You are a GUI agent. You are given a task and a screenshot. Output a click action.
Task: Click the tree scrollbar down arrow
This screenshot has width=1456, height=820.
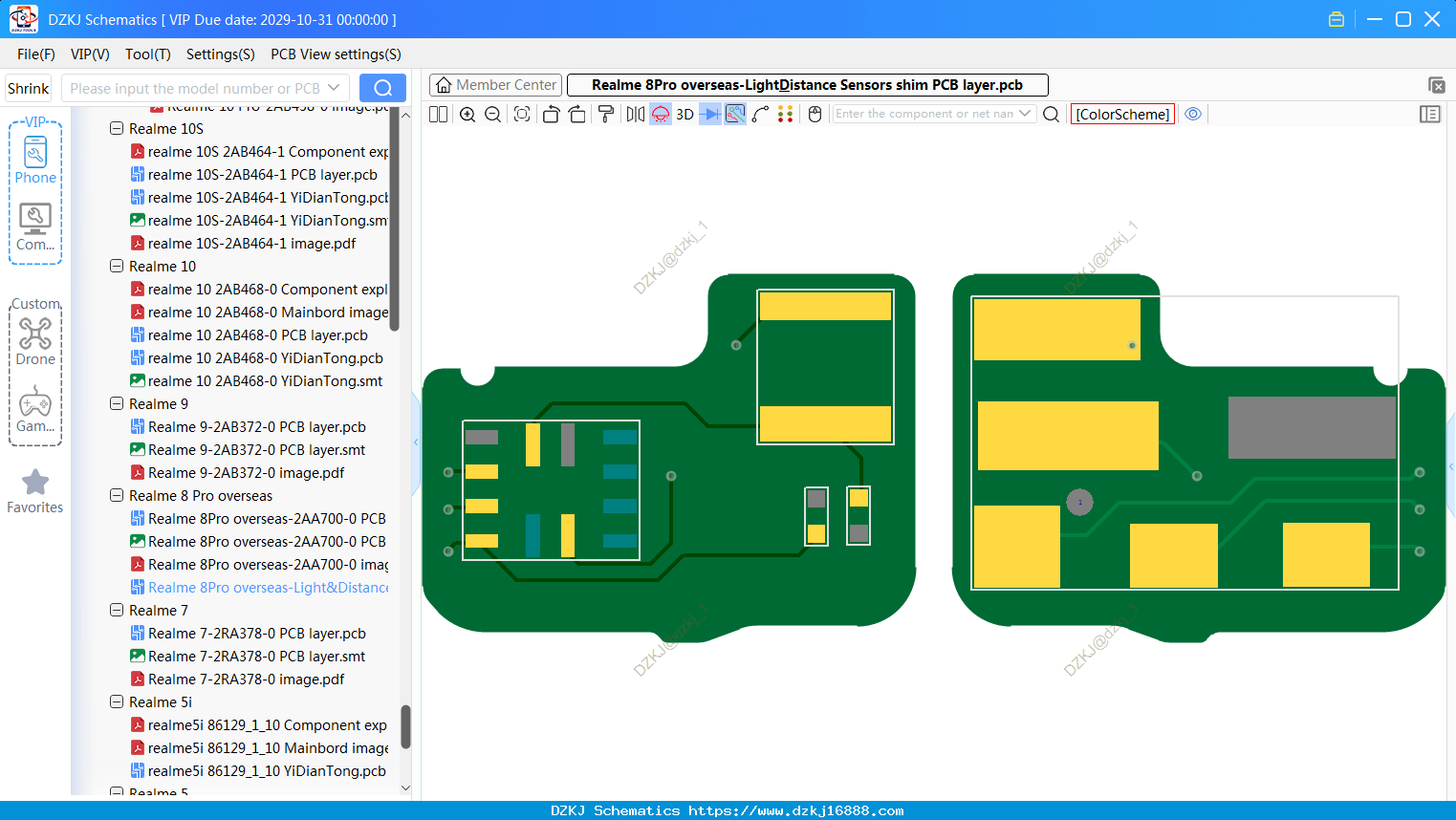405,788
